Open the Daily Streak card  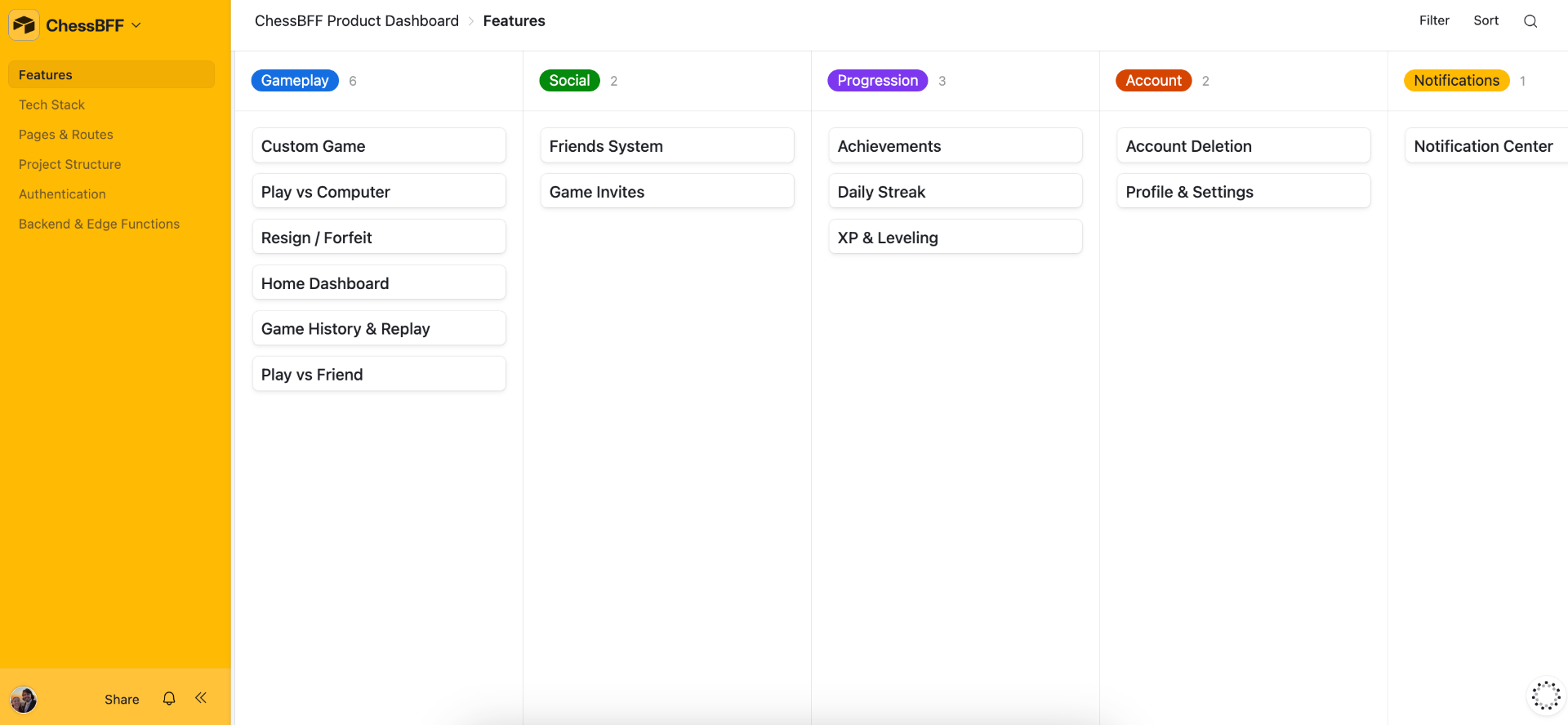click(x=955, y=191)
